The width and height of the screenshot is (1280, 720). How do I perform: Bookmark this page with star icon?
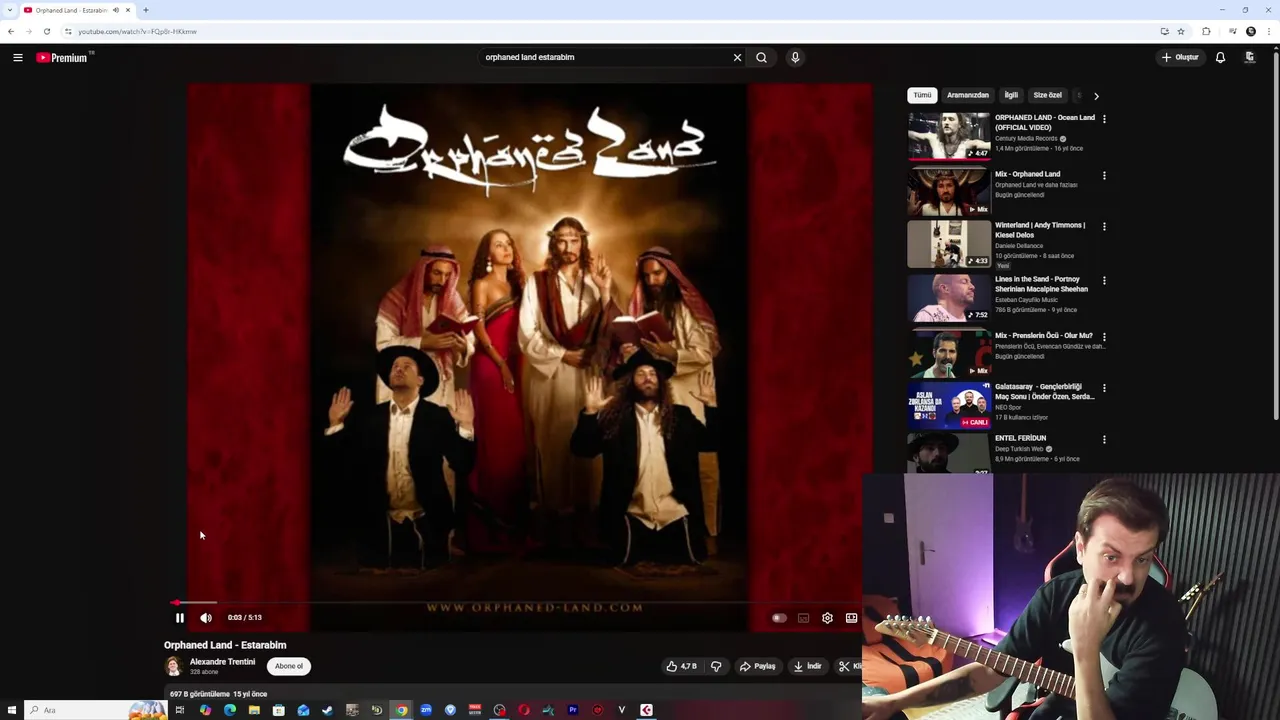pos(1181,31)
